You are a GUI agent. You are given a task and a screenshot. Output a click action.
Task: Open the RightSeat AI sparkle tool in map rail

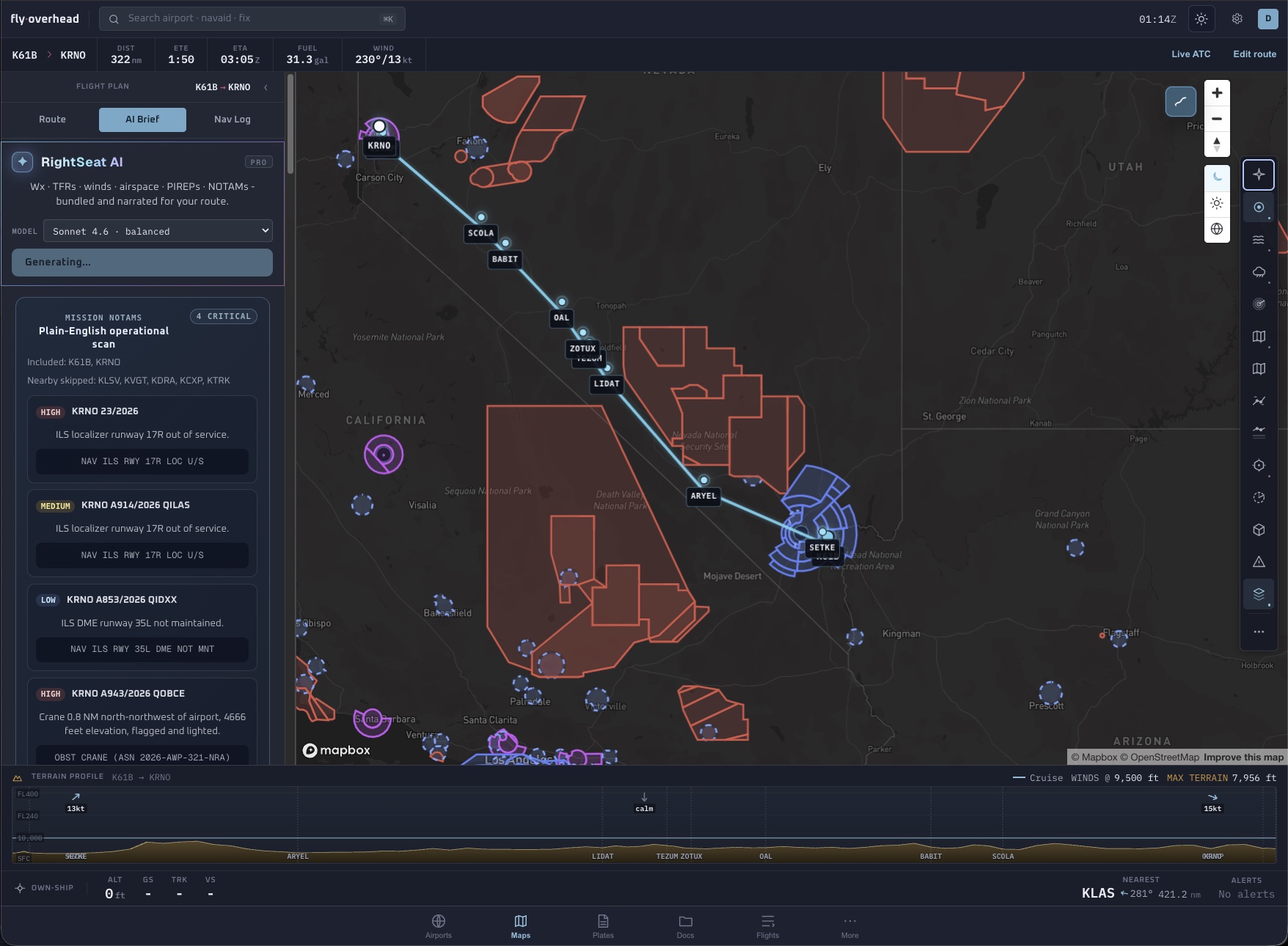click(x=1259, y=175)
